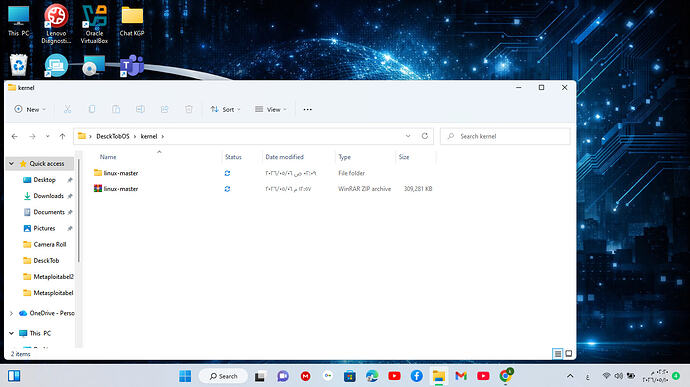Open Downloads in Quick access

[x=48, y=196]
